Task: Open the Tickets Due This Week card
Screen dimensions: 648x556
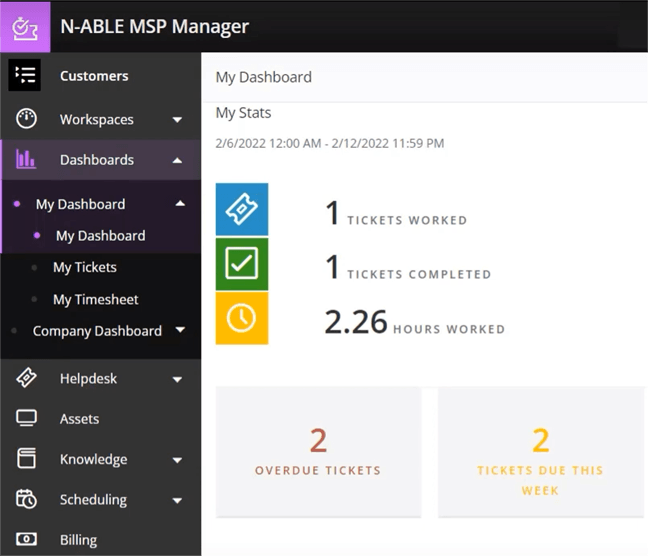Action: coord(541,452)
